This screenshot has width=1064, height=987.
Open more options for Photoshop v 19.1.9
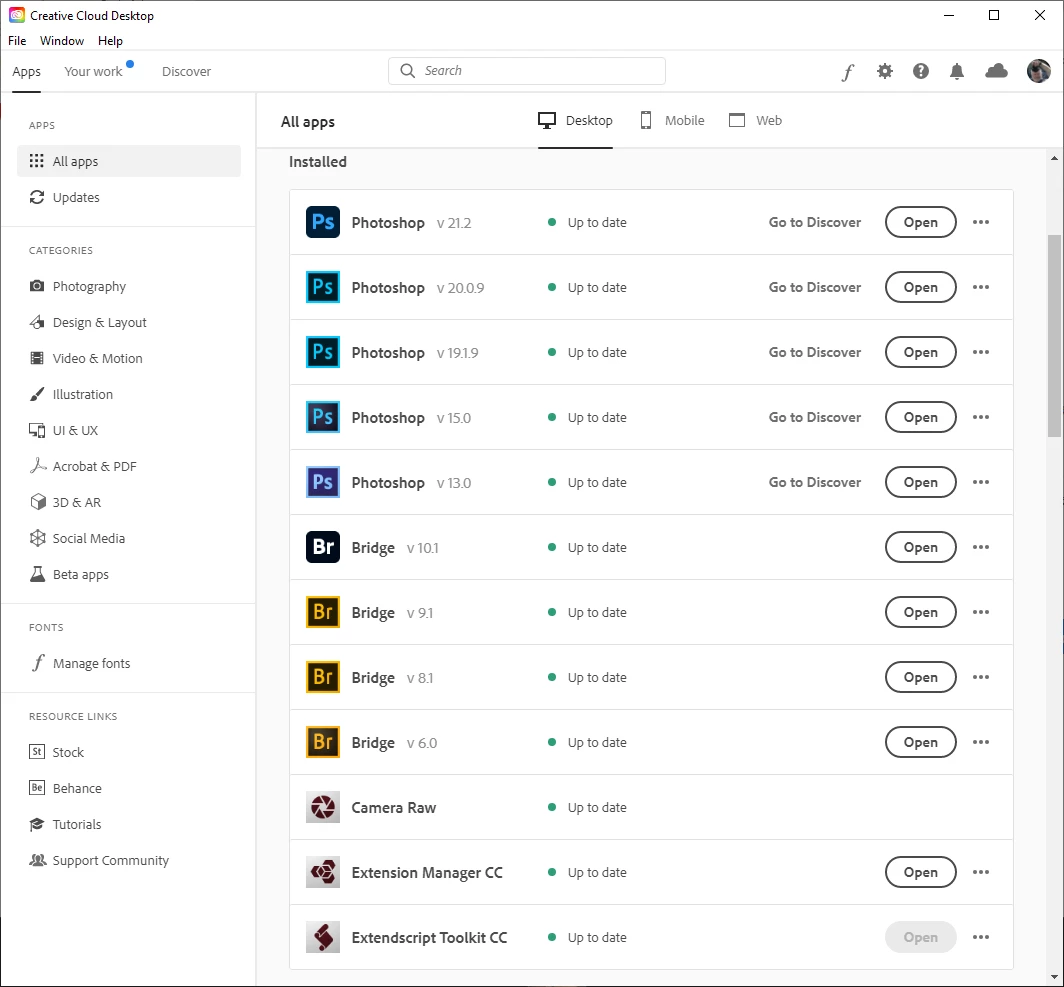(981, 352)
